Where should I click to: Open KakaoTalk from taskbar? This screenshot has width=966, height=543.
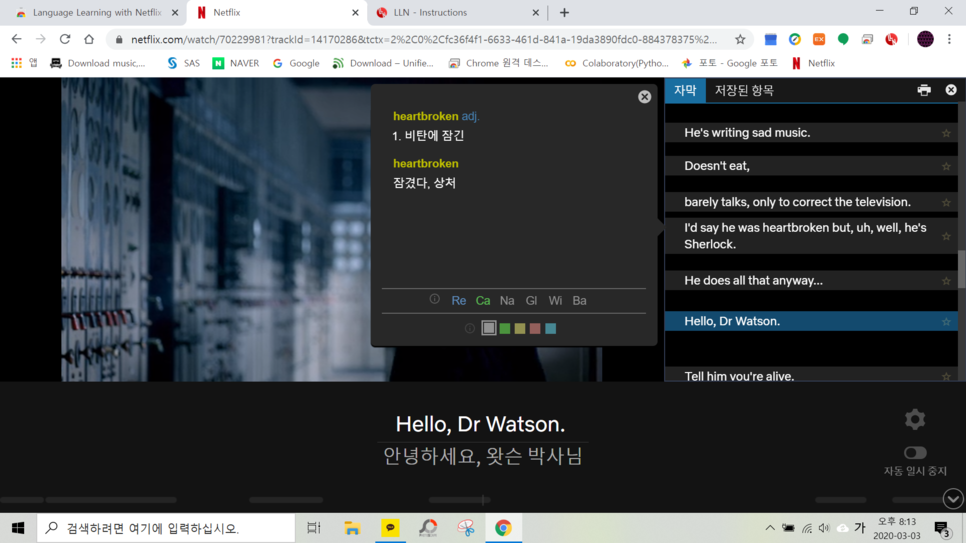point(390,528)
